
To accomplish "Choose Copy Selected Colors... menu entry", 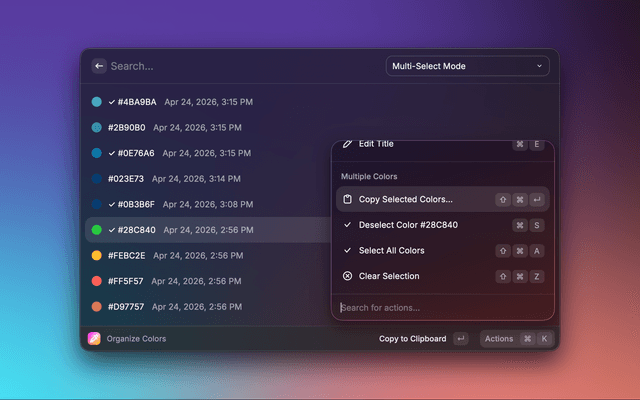I will [405, 200].
